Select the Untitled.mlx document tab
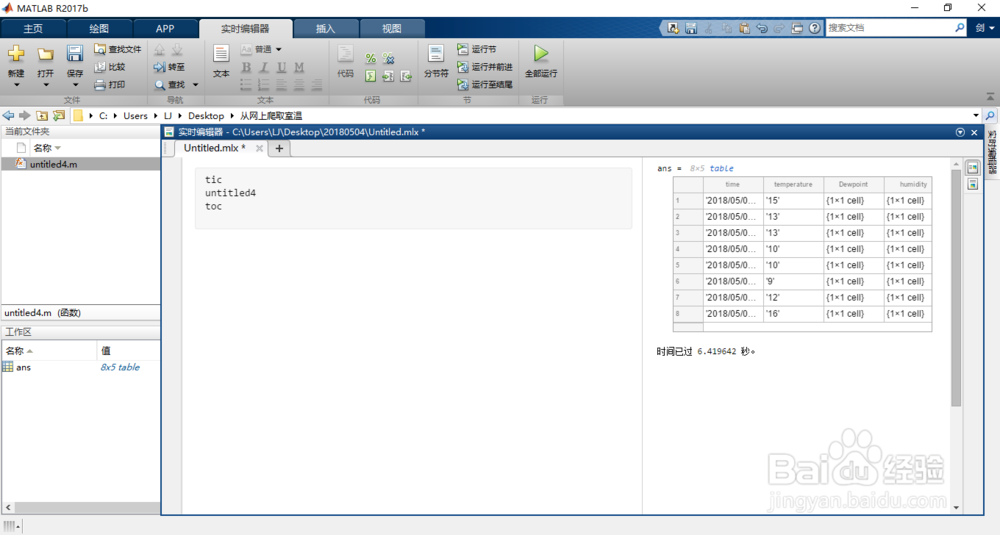The width and height of the screenshot is (1000, 535). click(x=214, y=148)
